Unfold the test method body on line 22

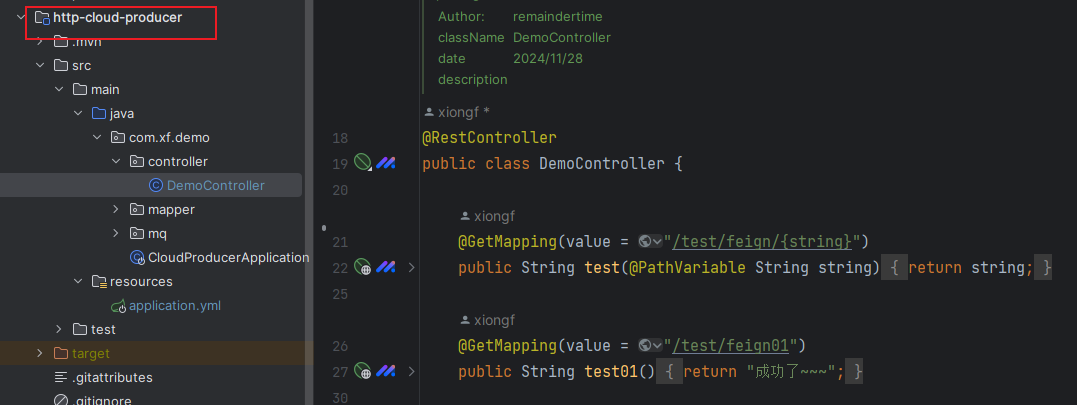411,267
